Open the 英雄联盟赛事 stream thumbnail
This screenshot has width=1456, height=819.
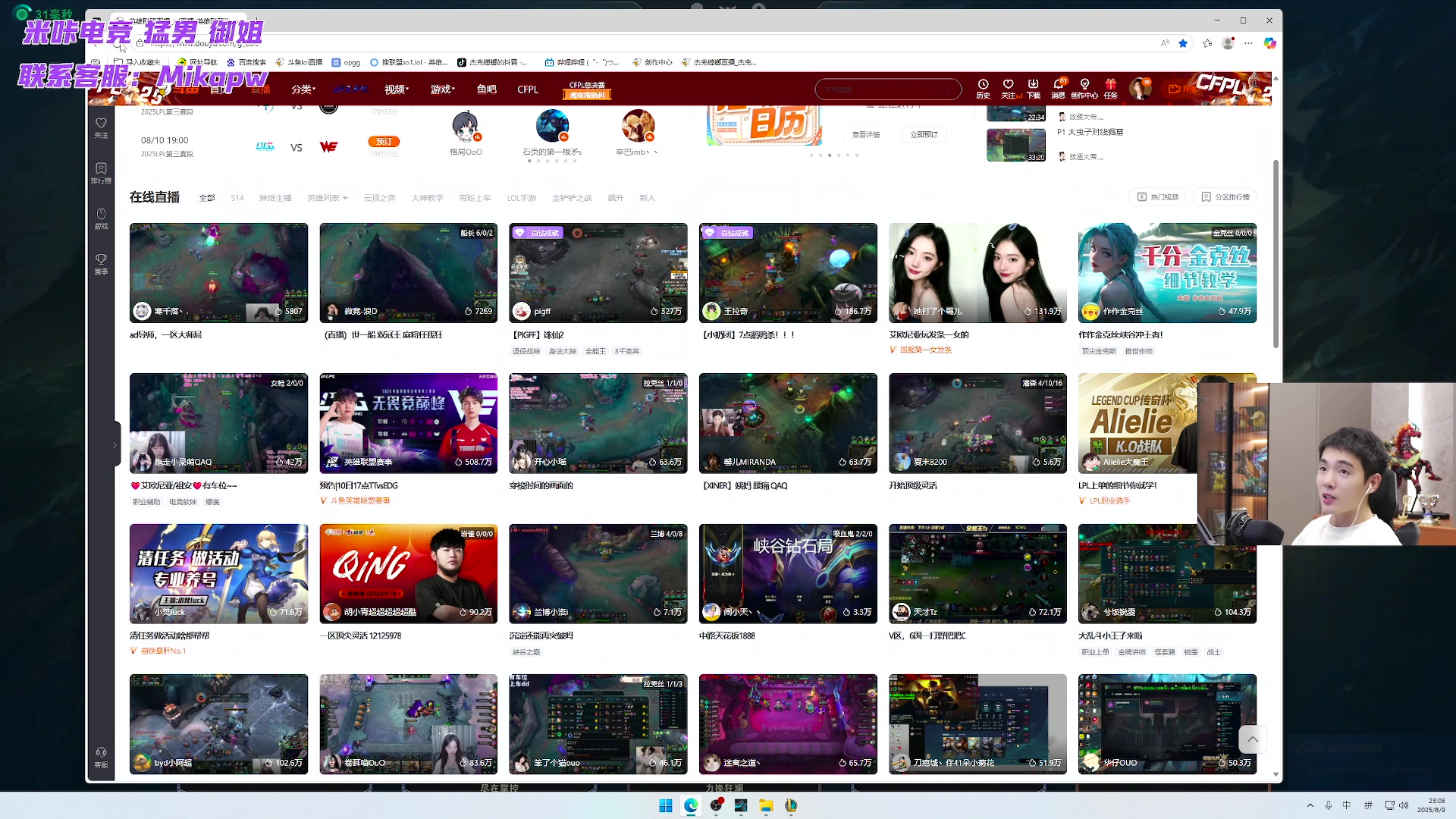point(408,423)
